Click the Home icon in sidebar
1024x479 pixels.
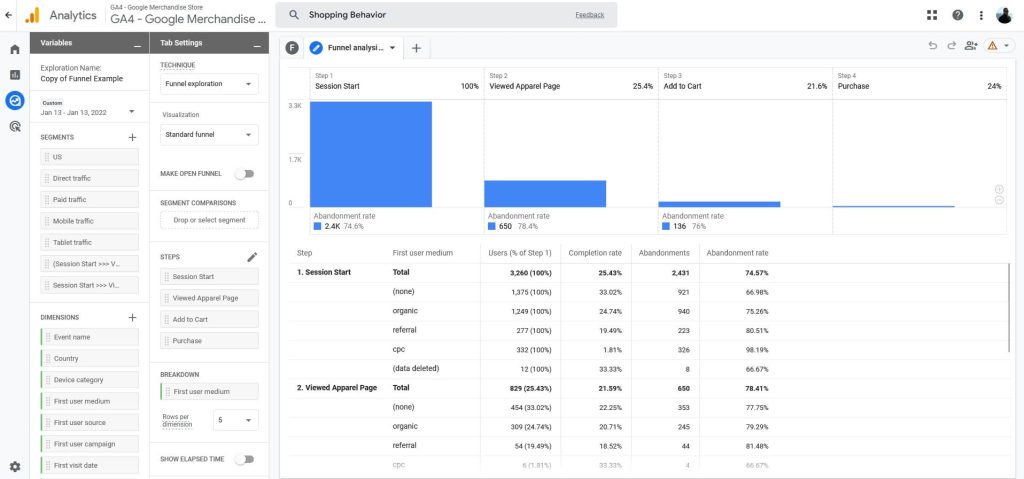14,49
